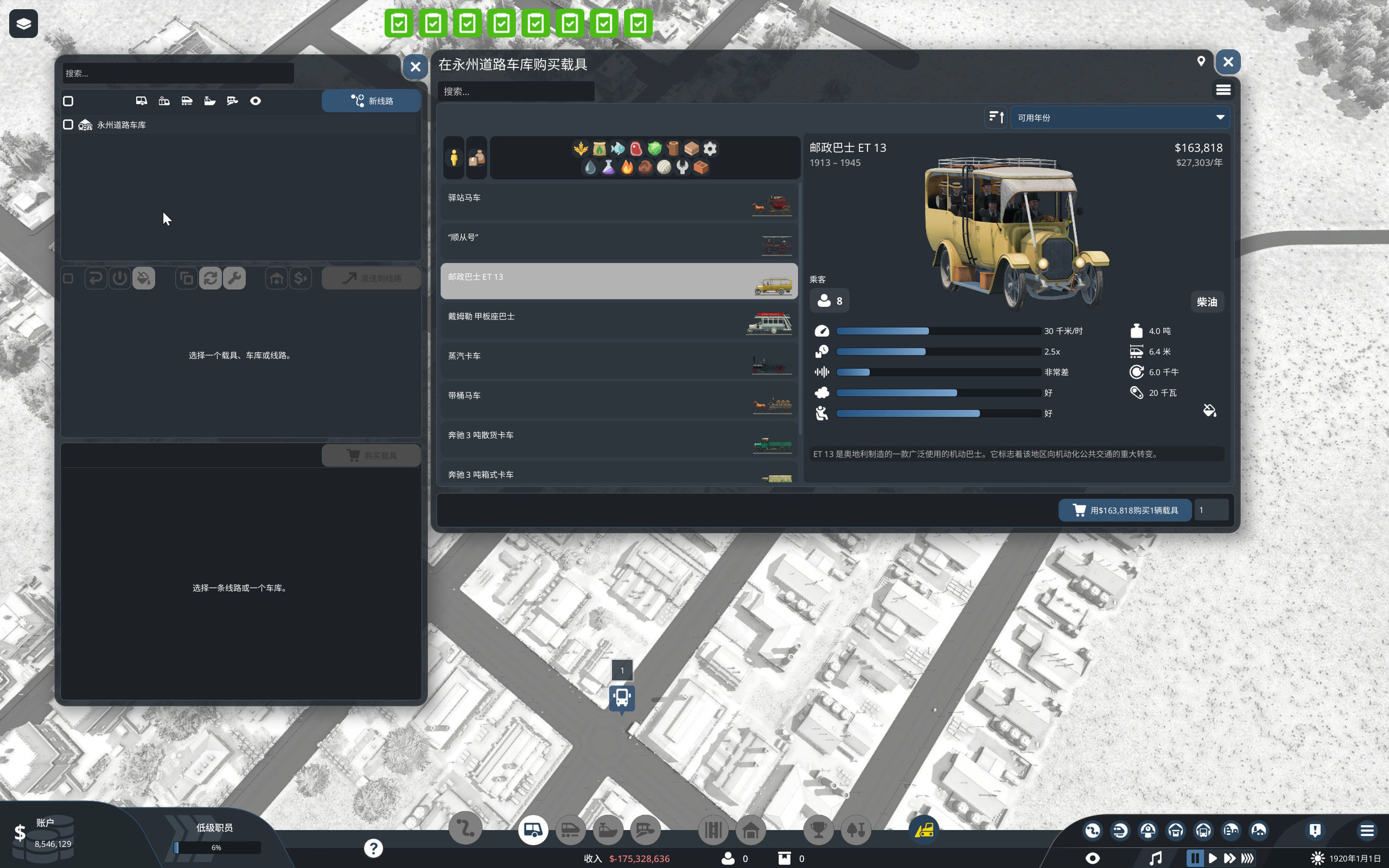The width and height of the screenshot is (1389, 868).
Task: Filter the line list by bus icon
Action: point(141,101)
